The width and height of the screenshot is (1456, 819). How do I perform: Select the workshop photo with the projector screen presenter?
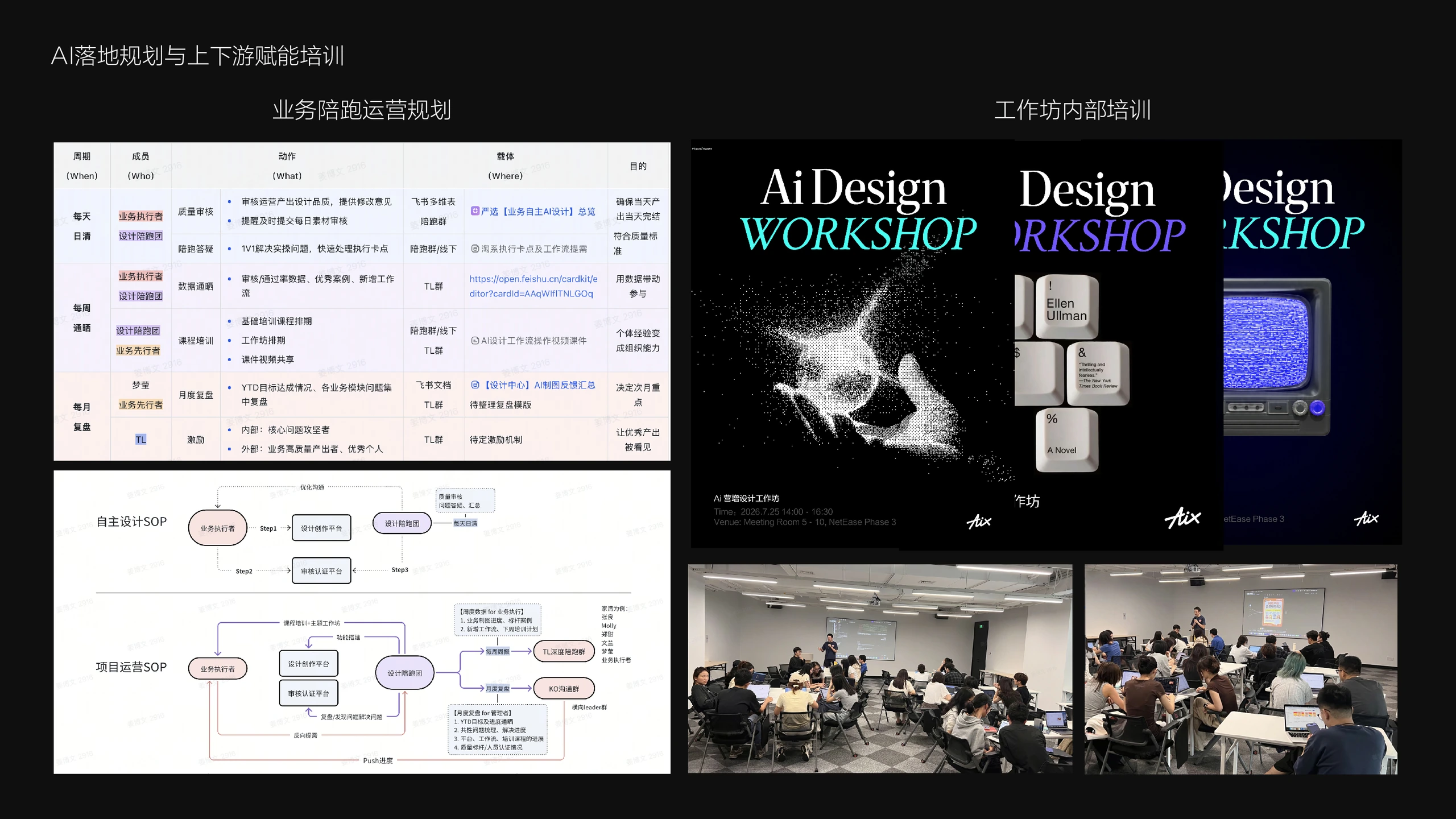[880, 669]
